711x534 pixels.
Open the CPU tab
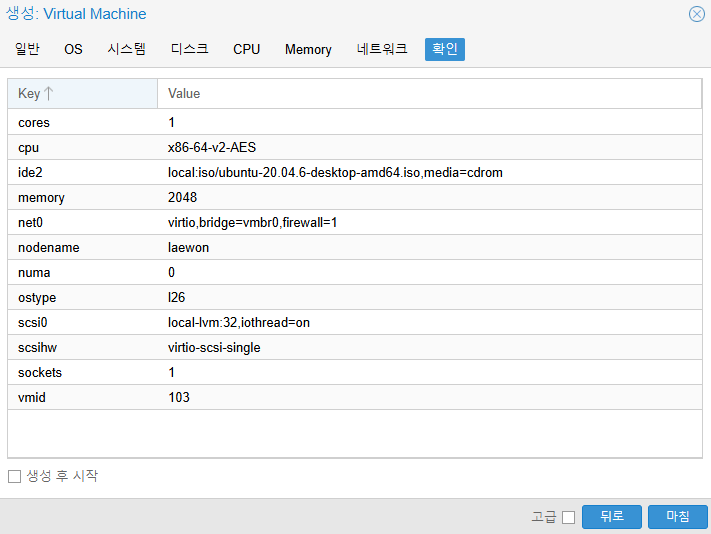coord(247,49)
